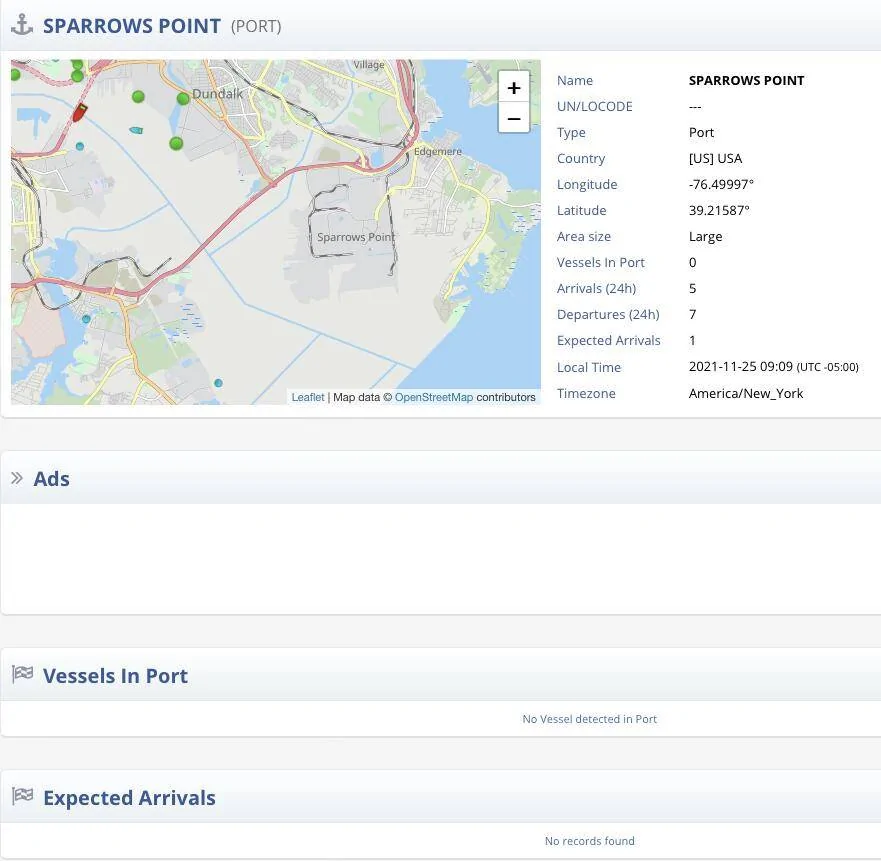Click the Sparrows Point label on the map
Screen dimensions: 881x861
click(356, 237)
